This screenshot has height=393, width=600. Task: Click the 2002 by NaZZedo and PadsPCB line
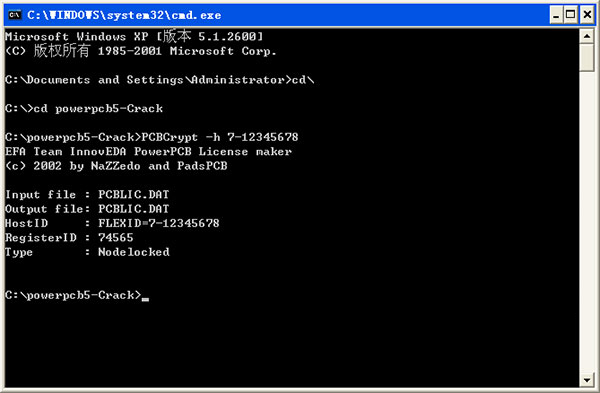click(116, 166)
